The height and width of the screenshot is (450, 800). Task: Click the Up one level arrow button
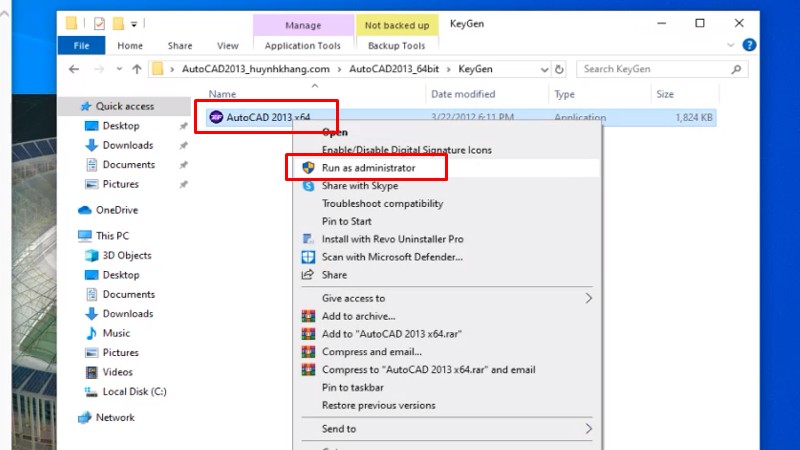136,69
